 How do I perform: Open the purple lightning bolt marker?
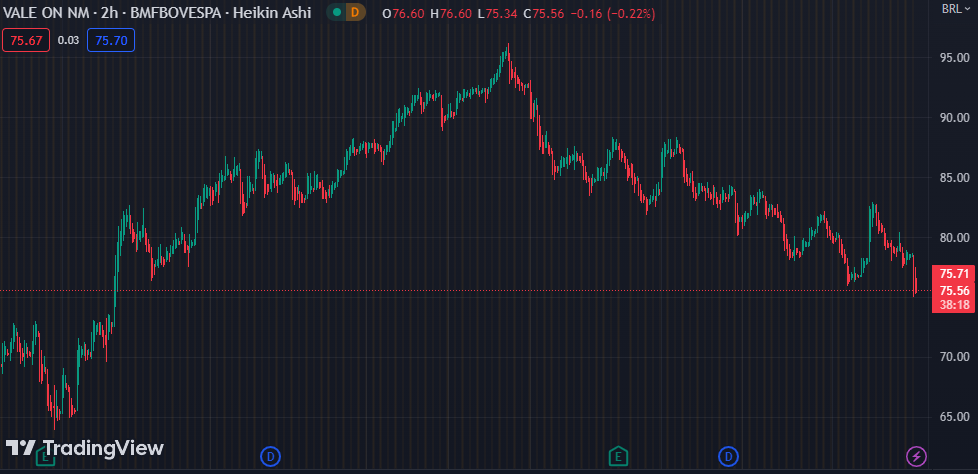point(916,457)
